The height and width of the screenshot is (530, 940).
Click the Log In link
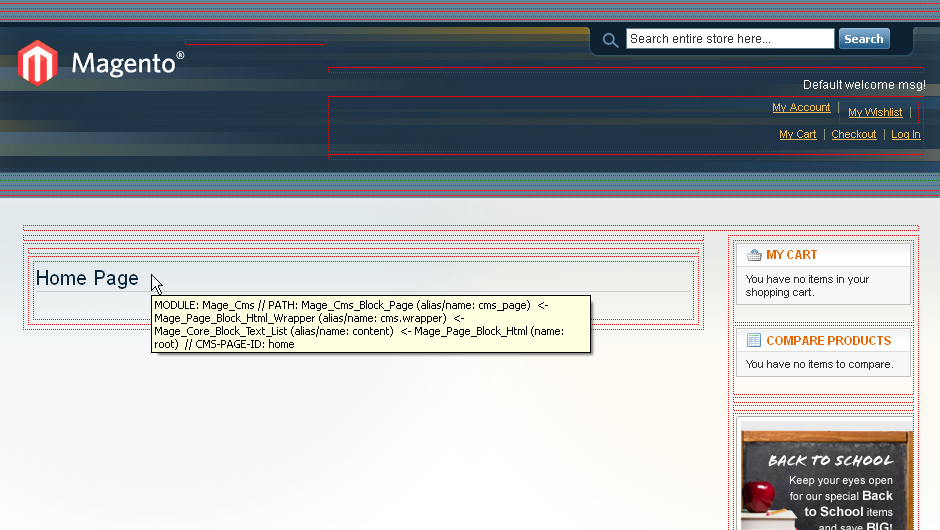tap(905, 135)
